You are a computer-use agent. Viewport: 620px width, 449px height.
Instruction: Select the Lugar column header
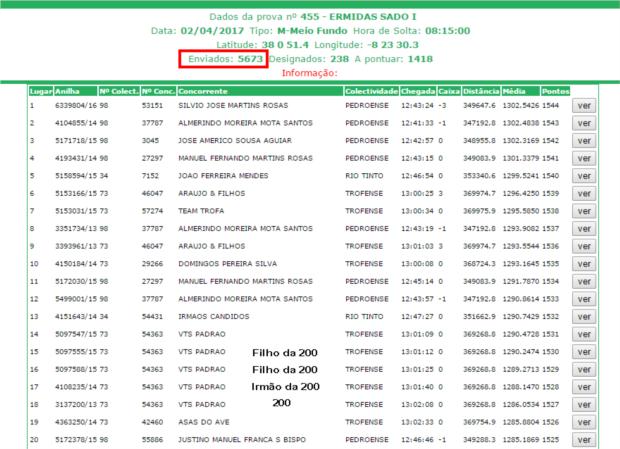pos(41,90)
